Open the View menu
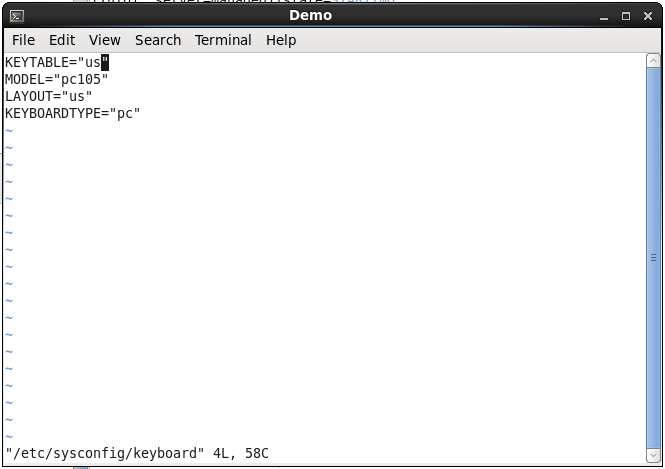The width and height of the screenshot is (665, 469). 104,40
